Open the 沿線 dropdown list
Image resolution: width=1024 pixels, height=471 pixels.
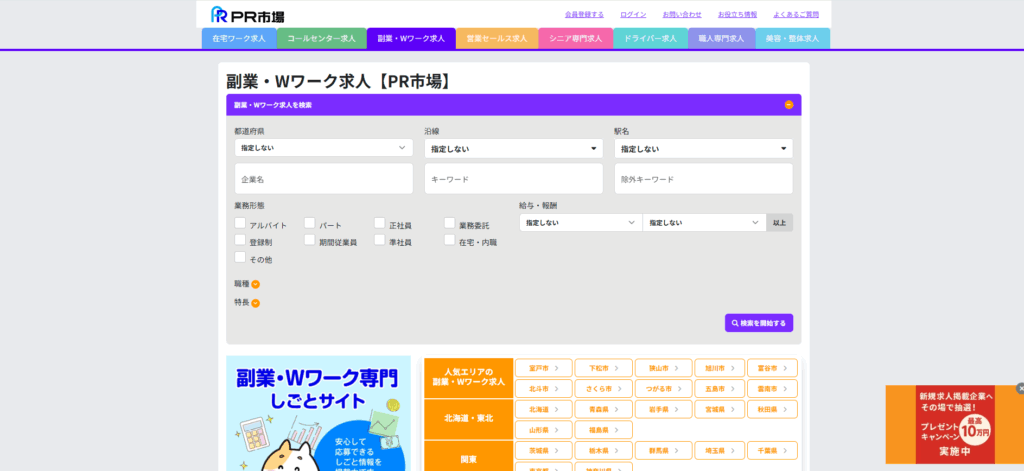(513, 149)
